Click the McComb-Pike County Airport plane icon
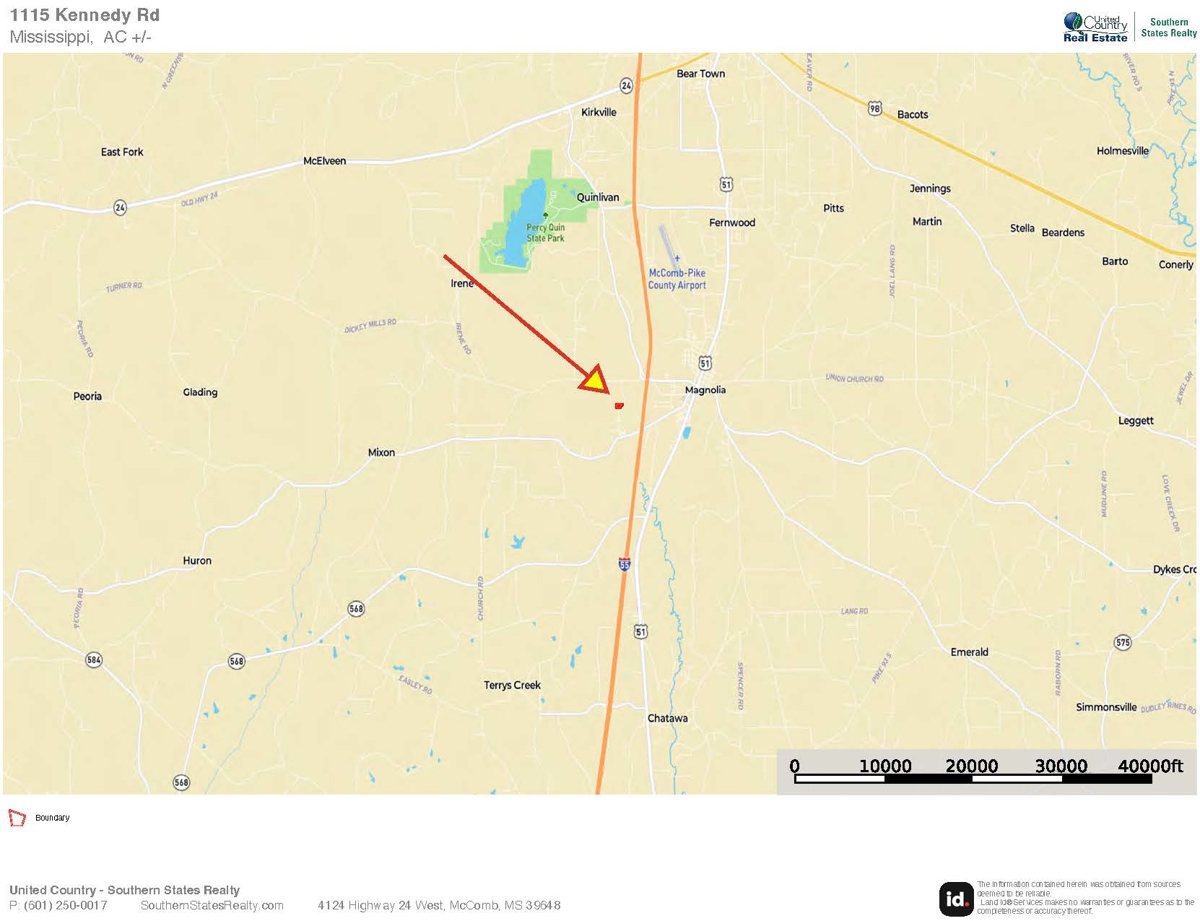 pos(676,258)
